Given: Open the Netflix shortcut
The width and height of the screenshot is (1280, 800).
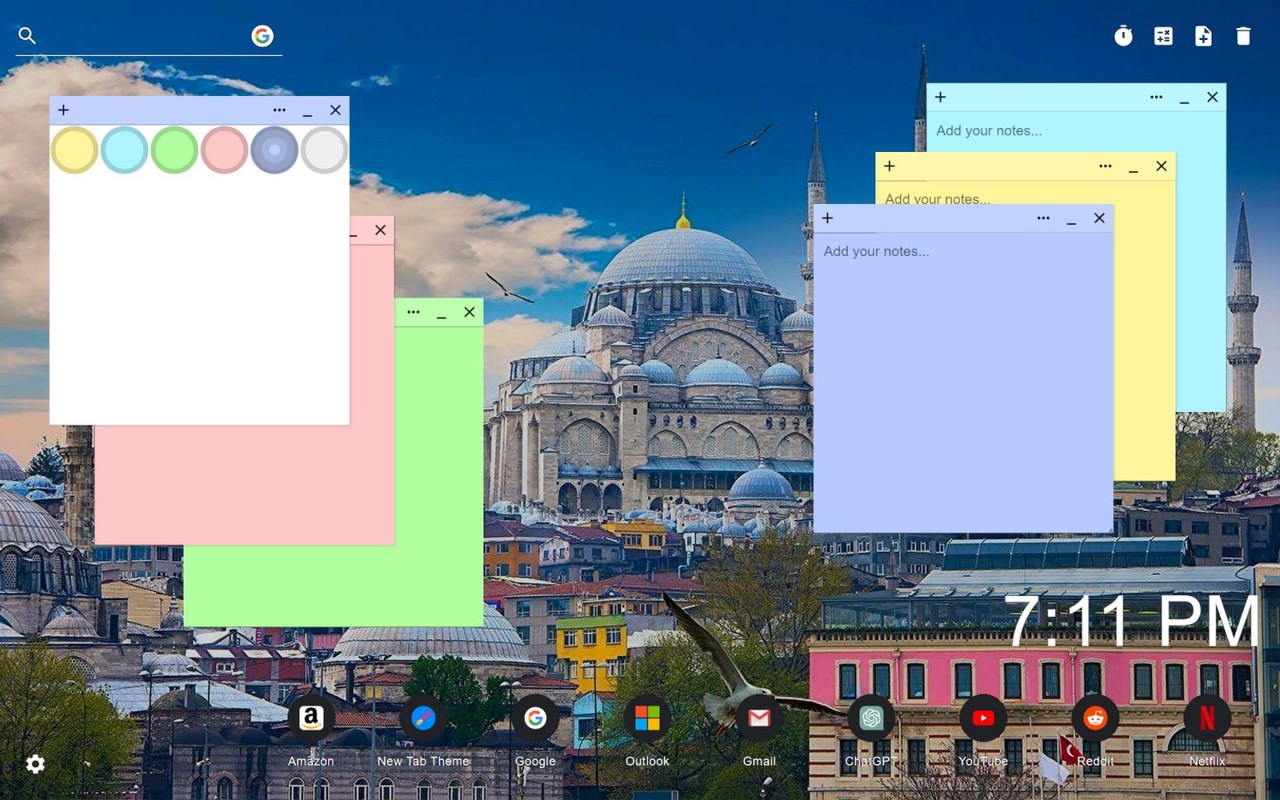Looking at the screenshot, I should pos(1207,718).
